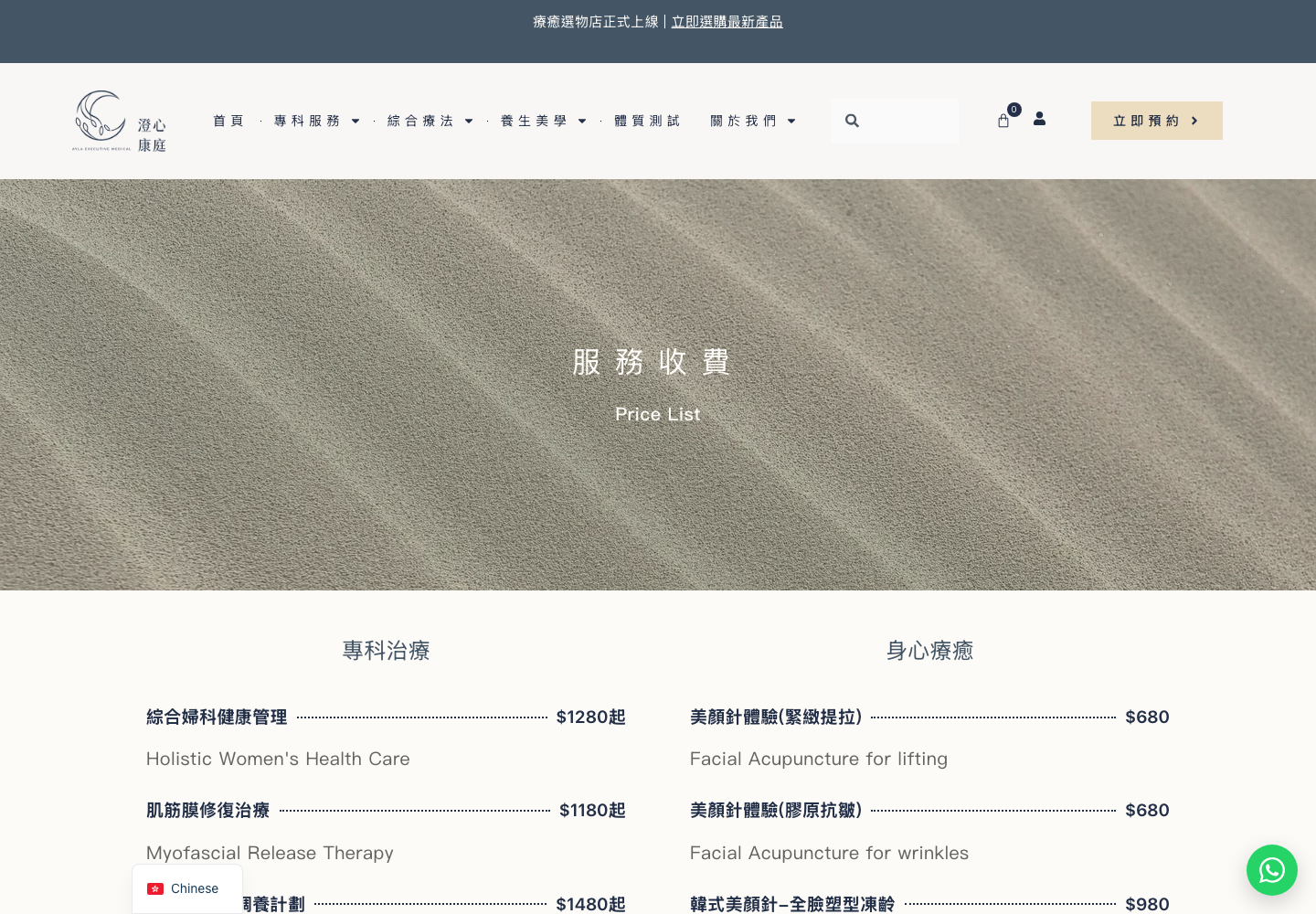Screen dimensions: 1316x914
Task: Click the $1180起 price
Action: coord(592,811)
